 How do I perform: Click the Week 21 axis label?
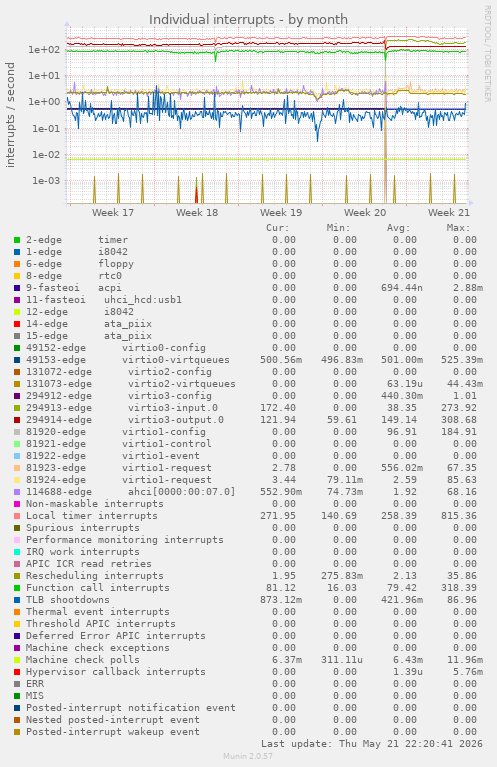pyautogui.click(x=449, y=213)
